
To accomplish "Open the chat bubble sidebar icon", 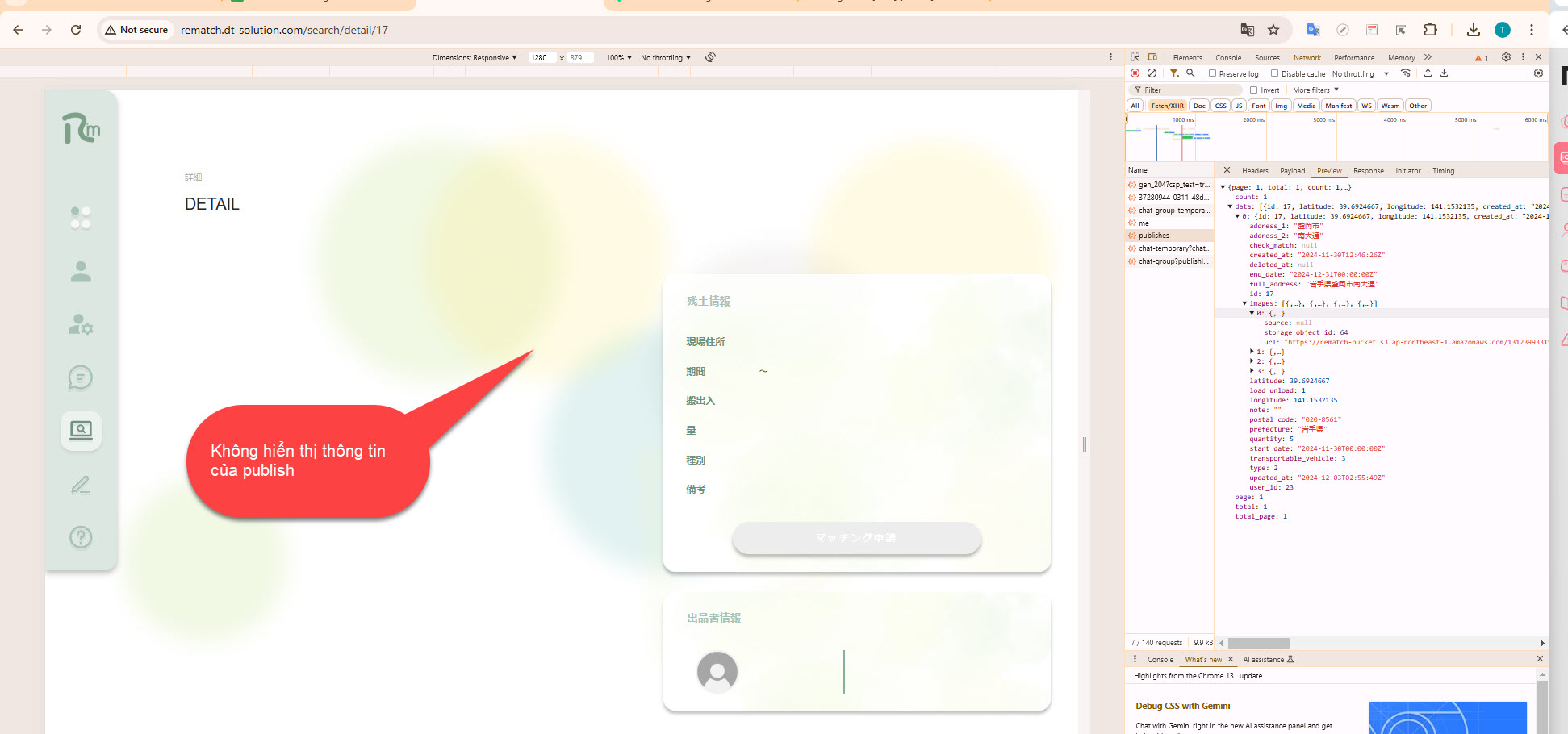I will 81,377.
